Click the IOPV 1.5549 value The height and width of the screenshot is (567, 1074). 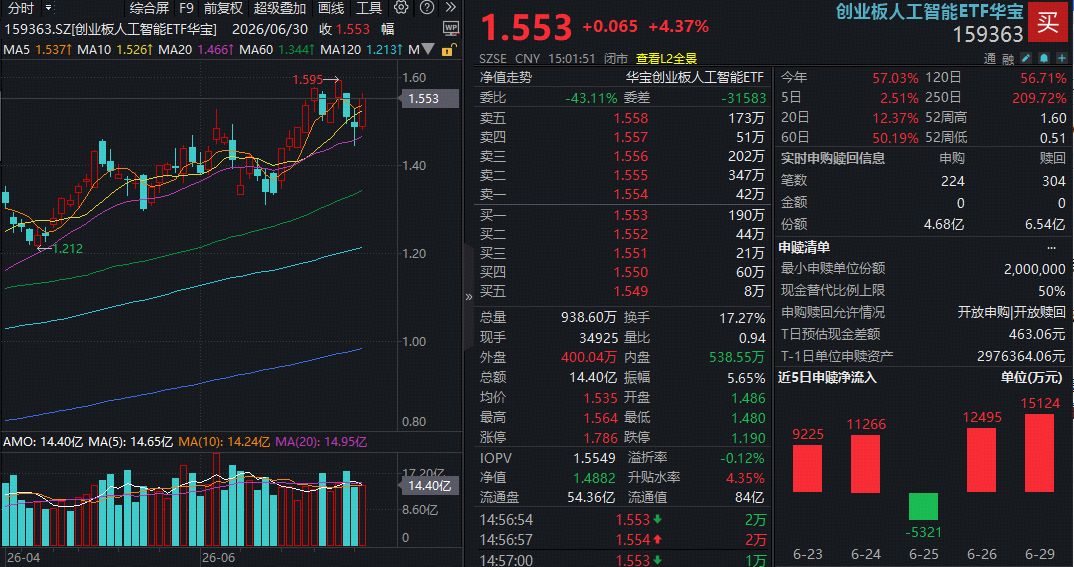click(x=595, y=459)
